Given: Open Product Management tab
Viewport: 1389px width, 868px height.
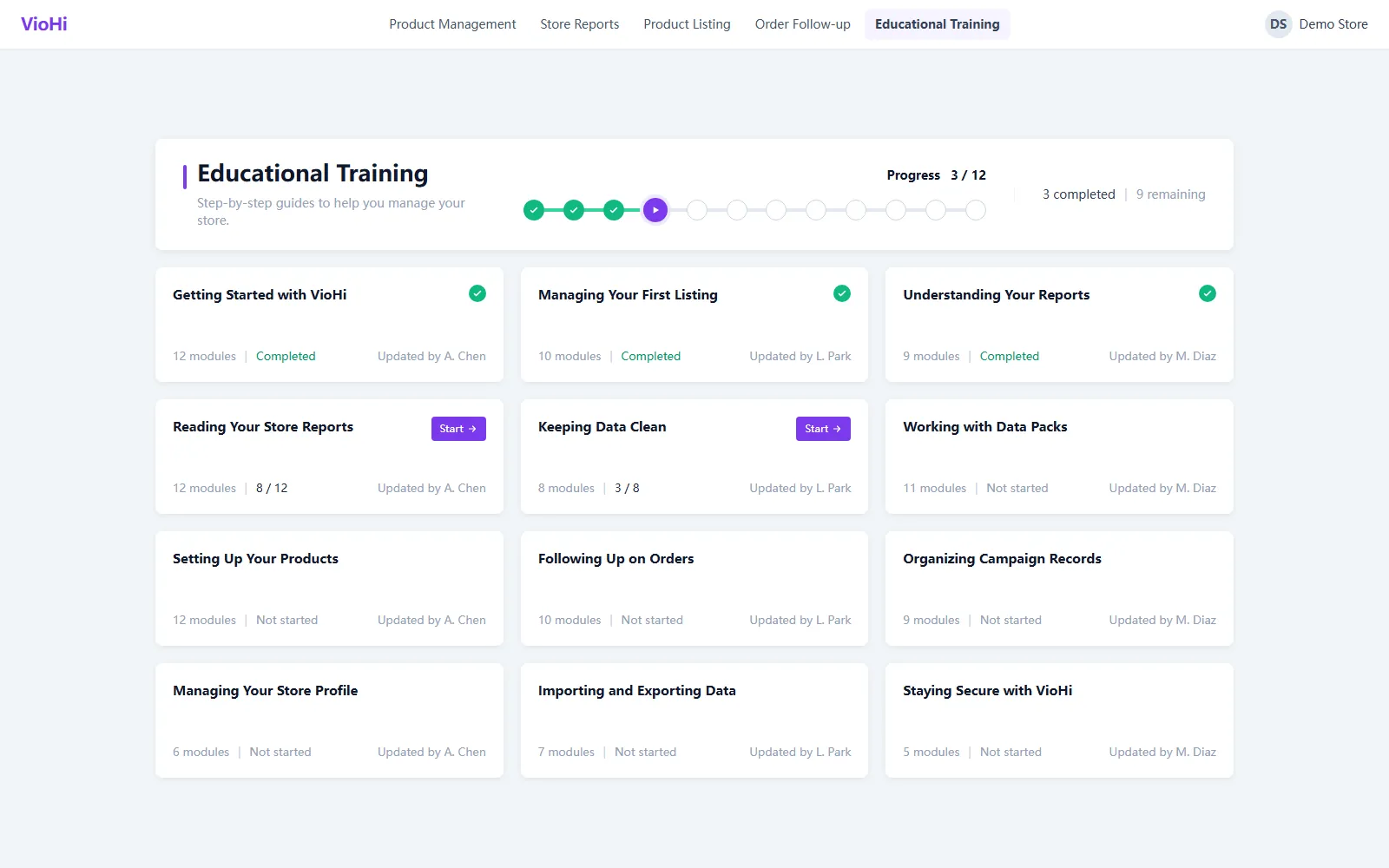Looking at the screenshot, I should click(x=452, y=24).
